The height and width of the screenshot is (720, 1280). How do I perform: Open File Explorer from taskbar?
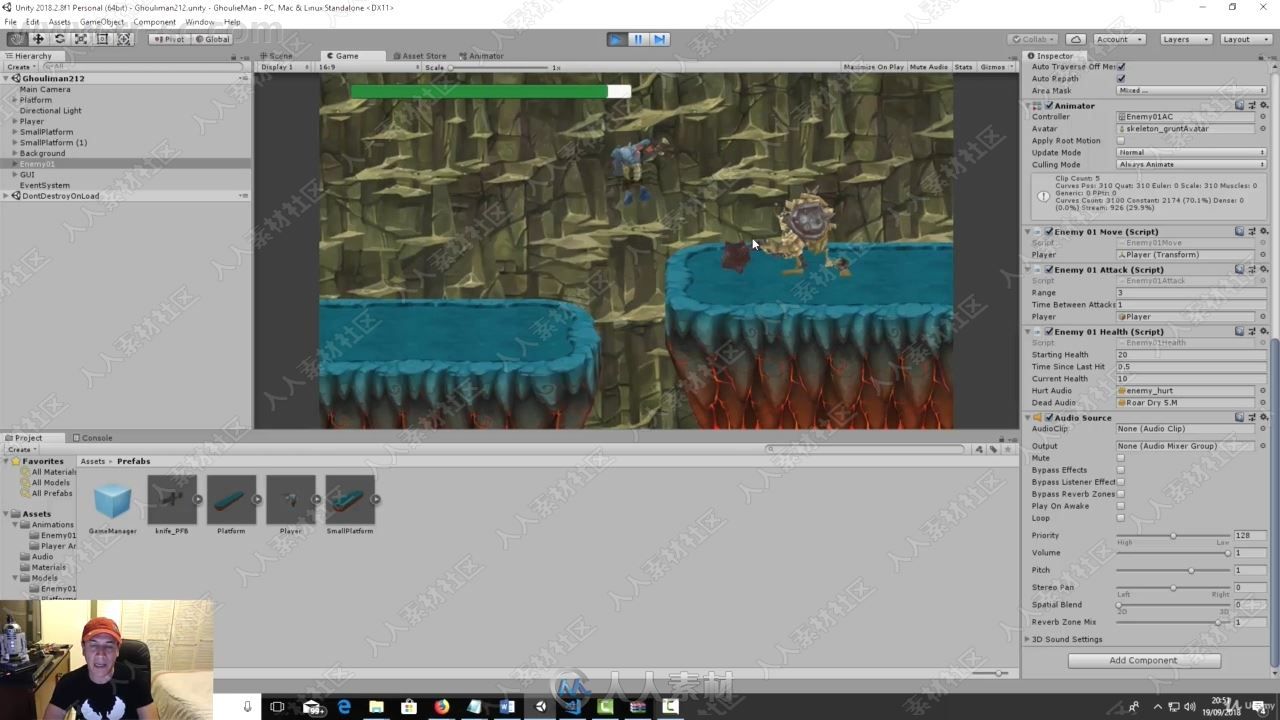[x=376, y=706]
